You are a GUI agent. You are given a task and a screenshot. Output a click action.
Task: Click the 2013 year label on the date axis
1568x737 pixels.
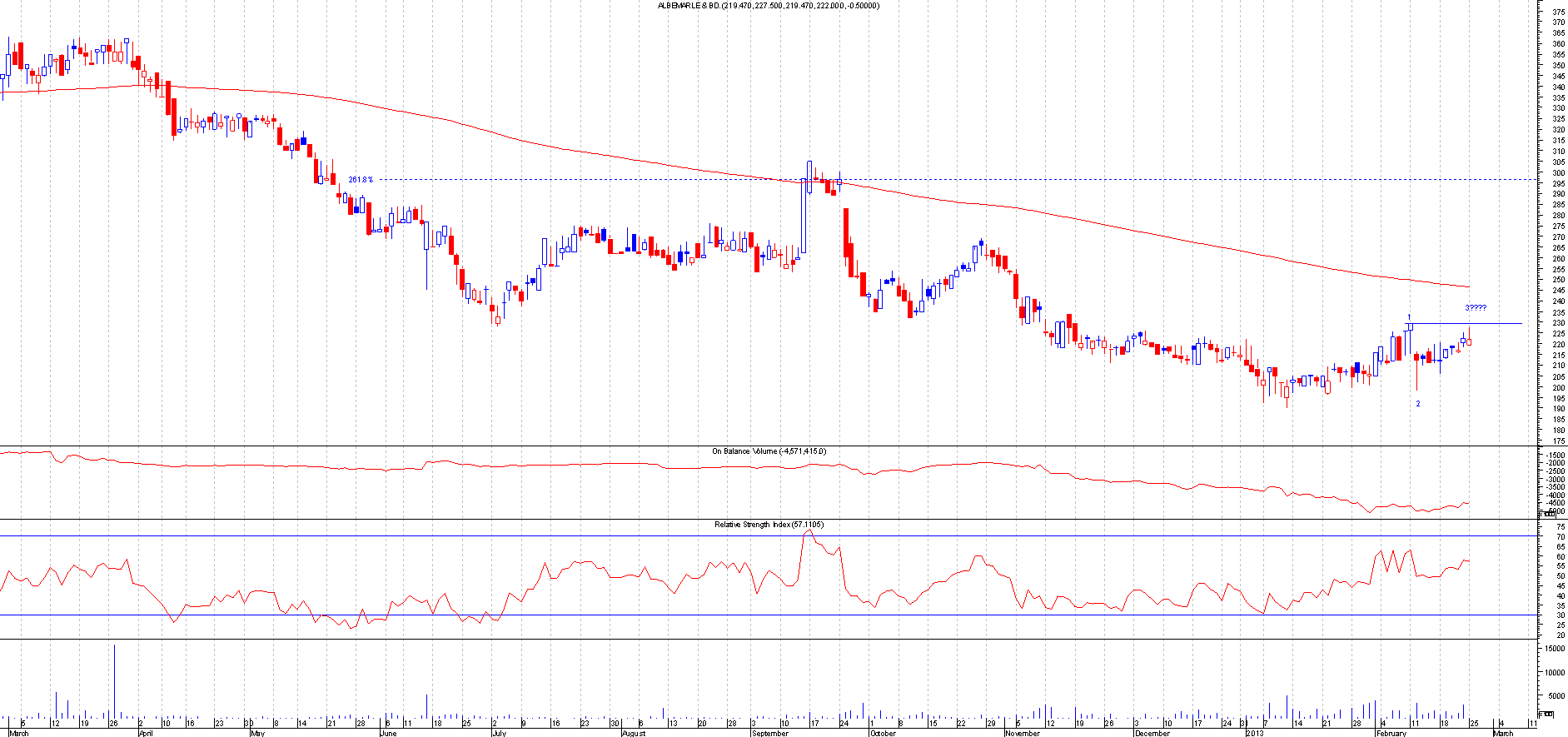(1255, 734)
